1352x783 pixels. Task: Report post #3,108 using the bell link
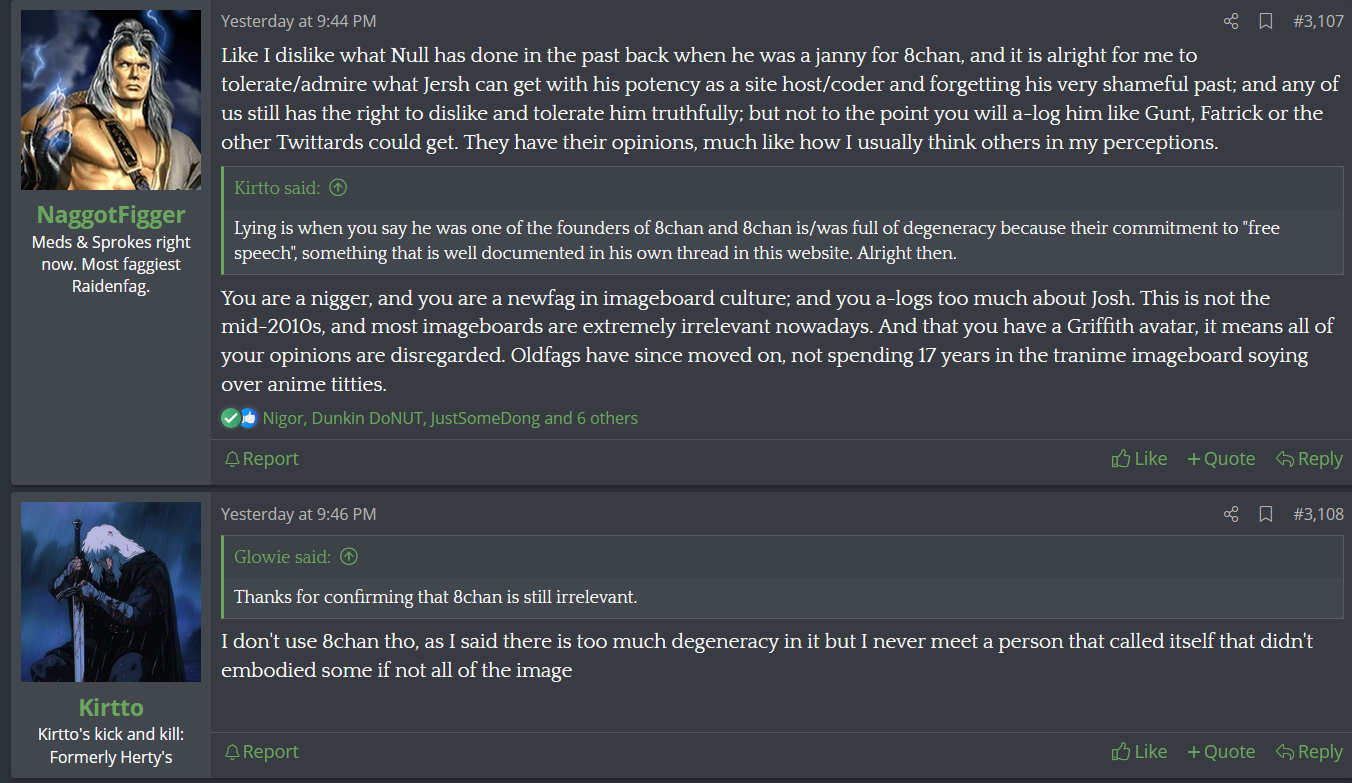click(261, 752)
